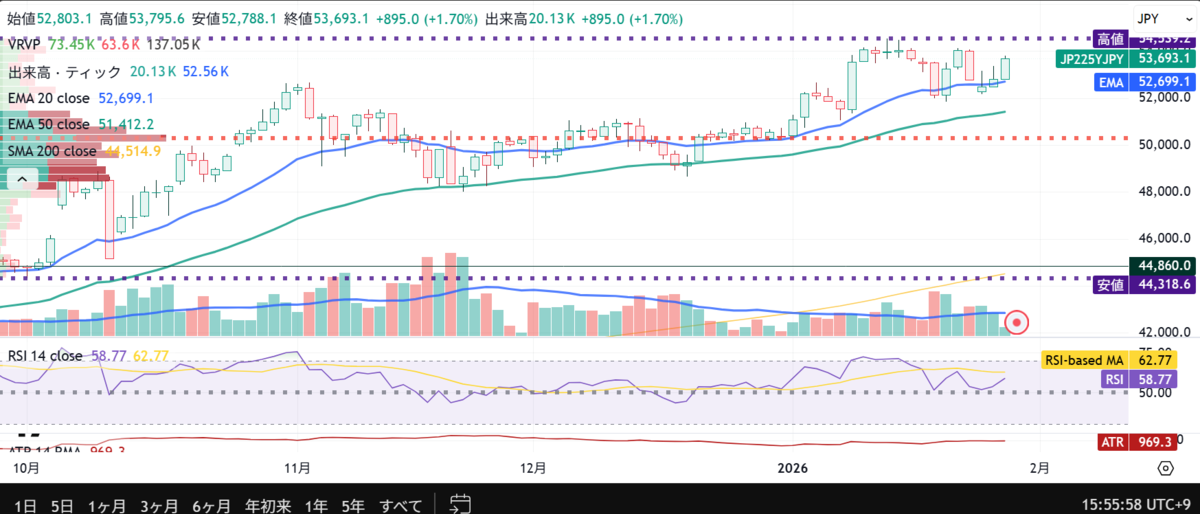Select the 6ヶ月 time range
This screenshot has width=1200, height=514.
pos(211,504)
